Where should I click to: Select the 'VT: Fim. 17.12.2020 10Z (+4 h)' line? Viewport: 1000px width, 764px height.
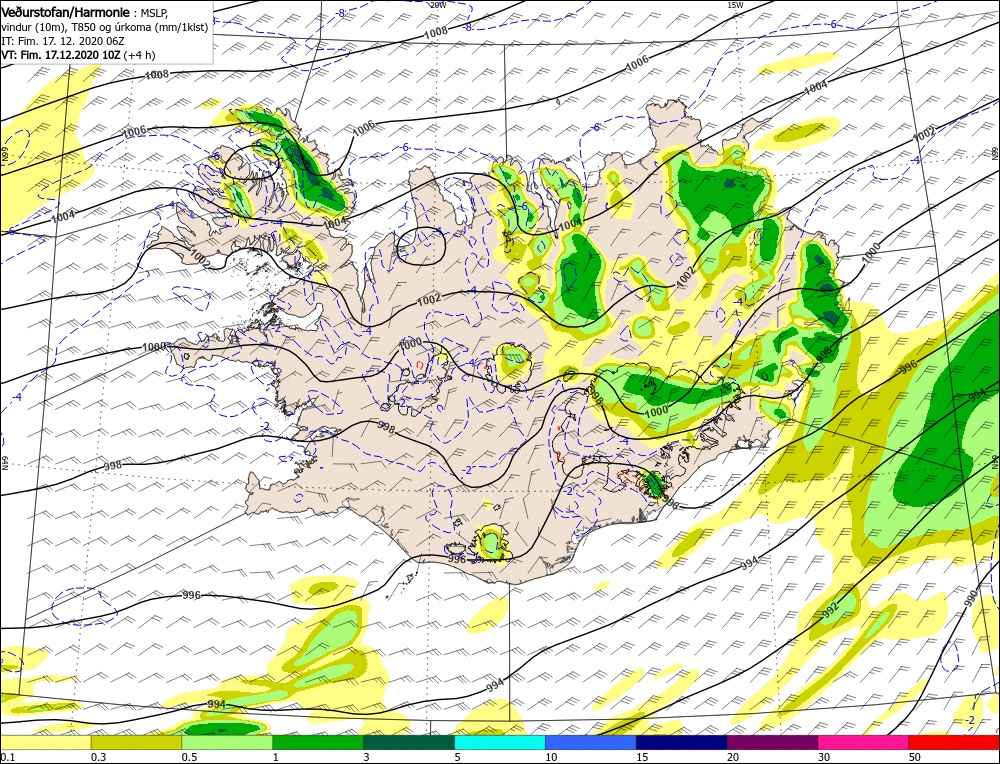click(x=78, y=55)
